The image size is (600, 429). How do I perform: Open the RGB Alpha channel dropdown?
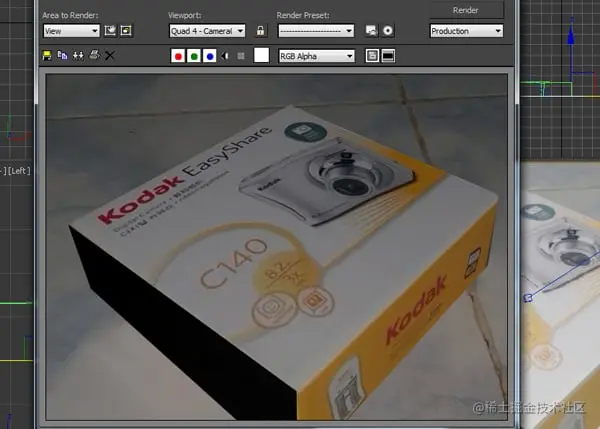(316, 56)
